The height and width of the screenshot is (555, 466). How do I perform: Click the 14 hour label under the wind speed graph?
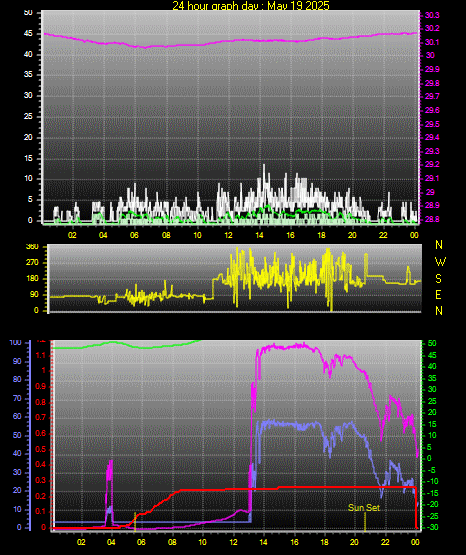pos(259,235)
